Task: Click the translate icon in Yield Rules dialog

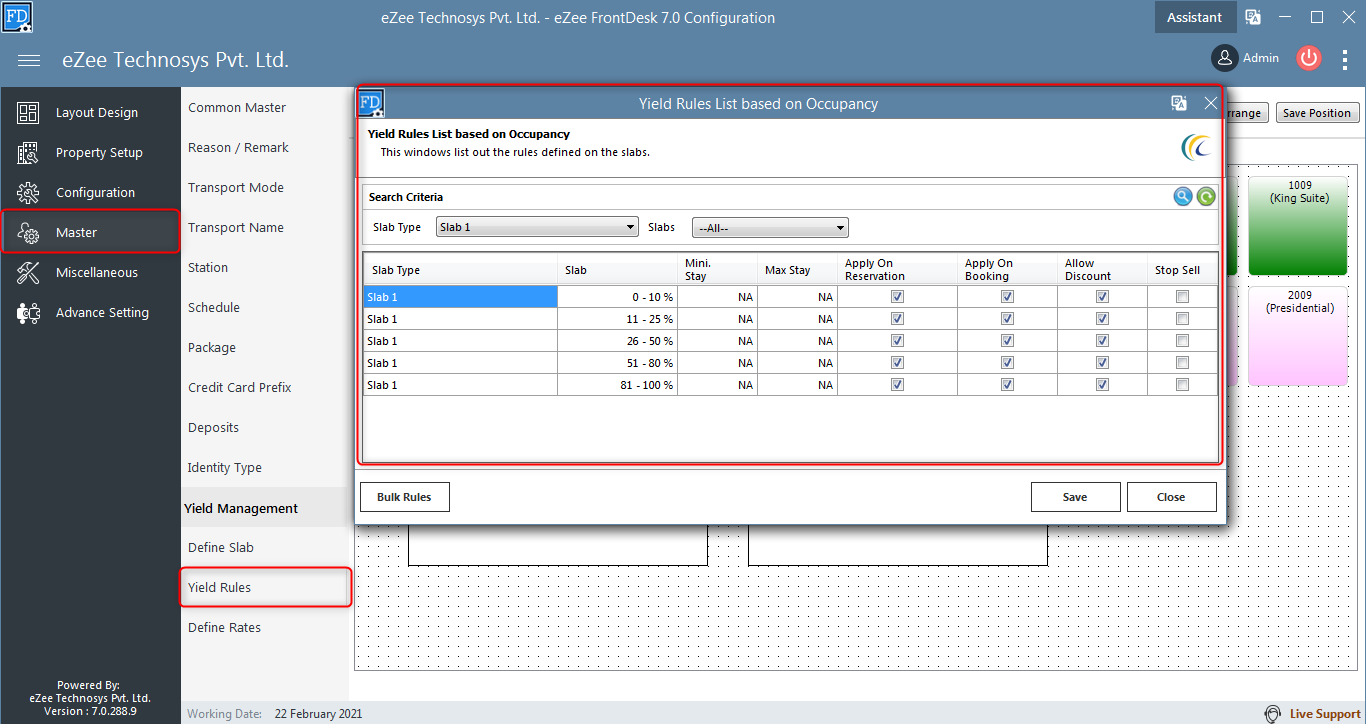Action: pos(1179,103)
